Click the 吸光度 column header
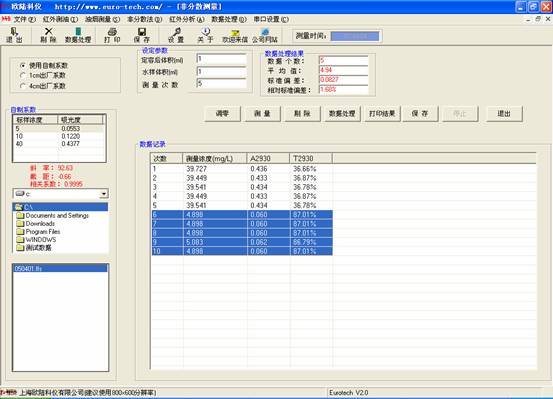Screen dimensions: 553x399 pyautogui.click(x=80, y=120)
